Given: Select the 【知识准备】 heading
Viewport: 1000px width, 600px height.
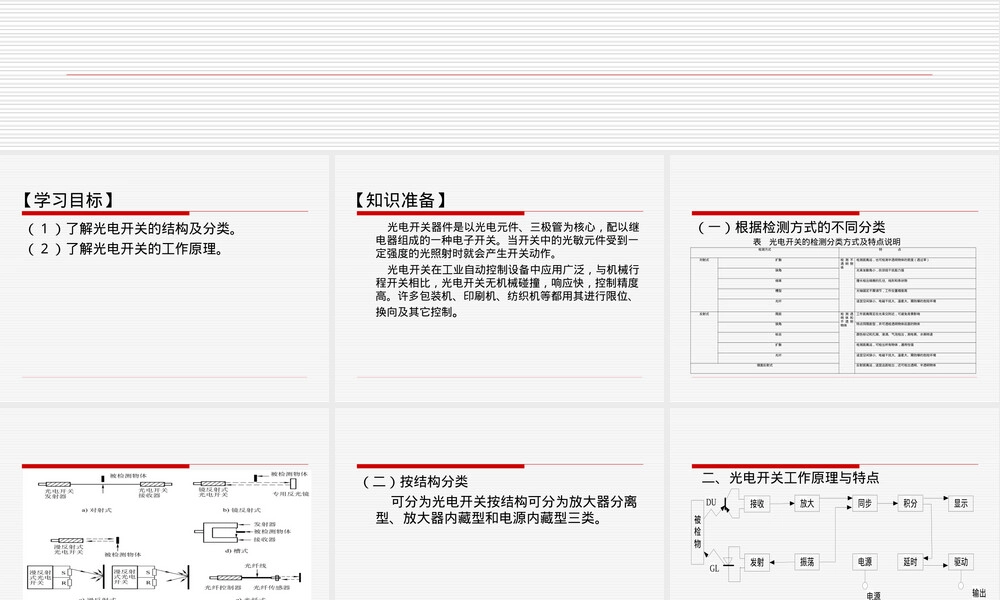Looking at the screenshot, I should tap(401, 200).
